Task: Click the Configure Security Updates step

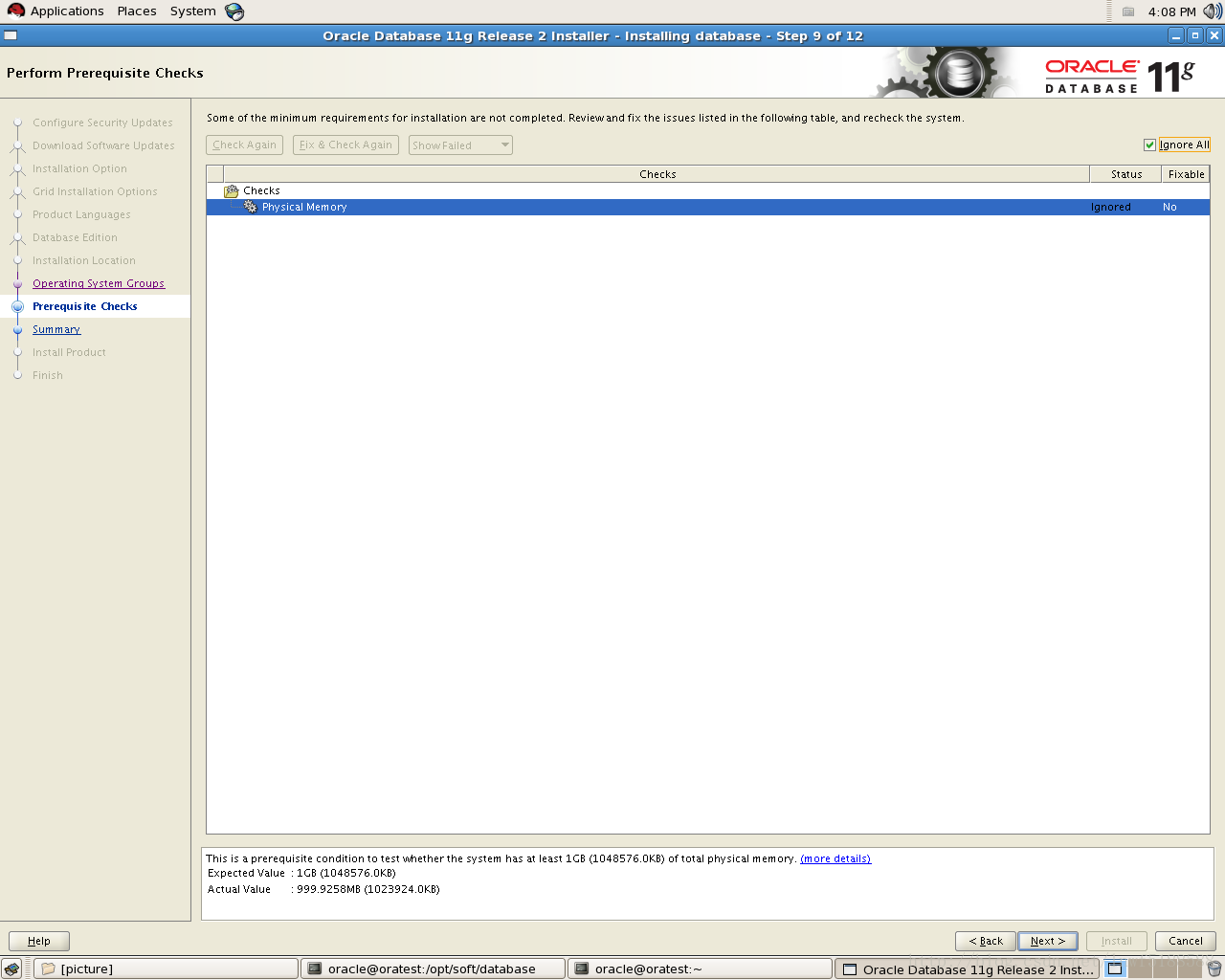Action: click(102, 122)
